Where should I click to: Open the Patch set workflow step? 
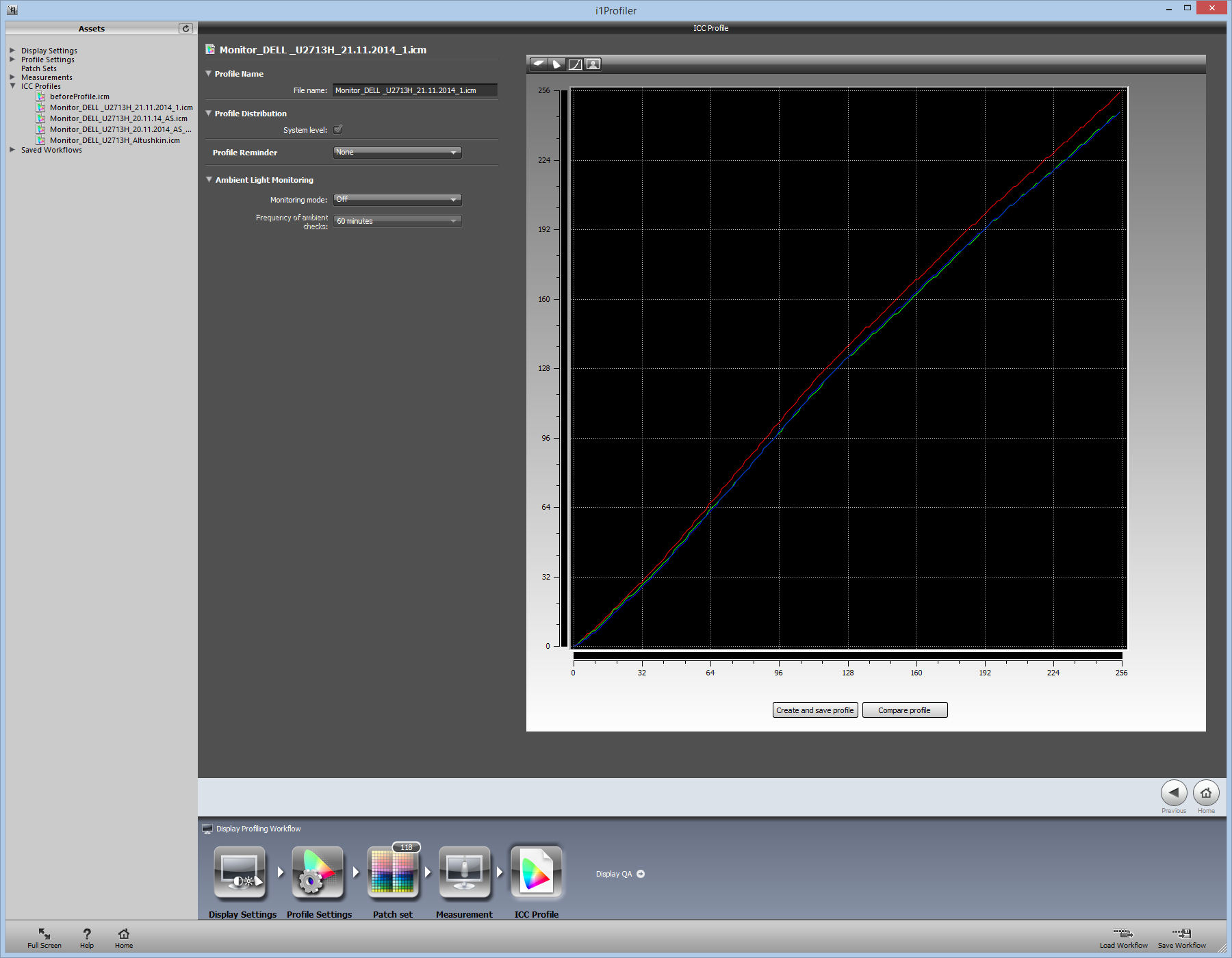[393, 872]
